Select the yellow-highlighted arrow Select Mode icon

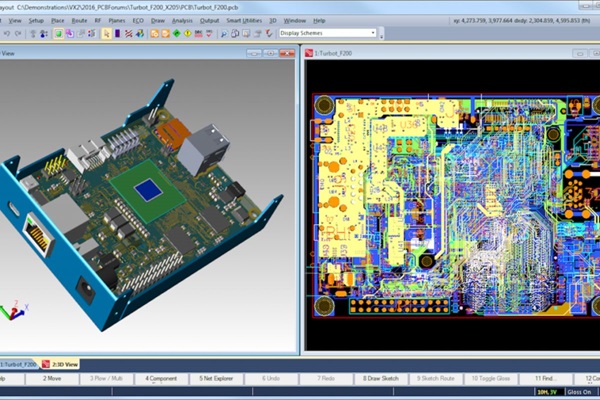(106, 33)
